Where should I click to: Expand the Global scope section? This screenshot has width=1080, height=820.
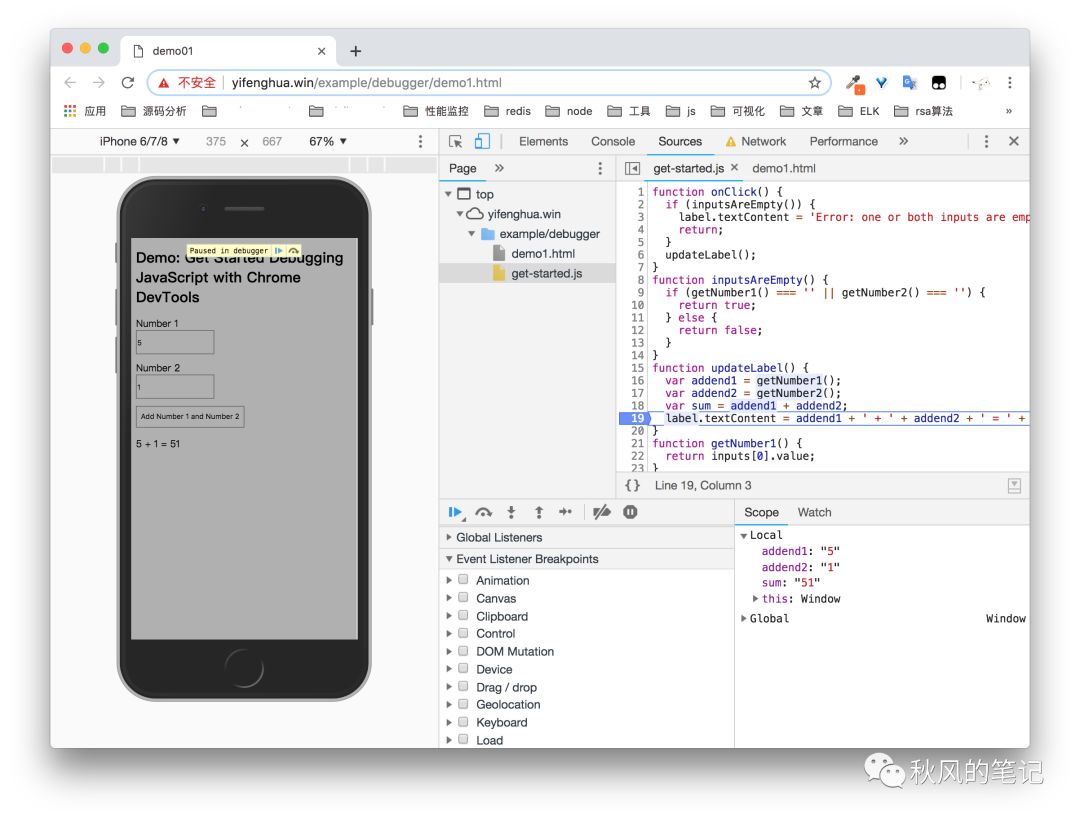click(744, 618)
